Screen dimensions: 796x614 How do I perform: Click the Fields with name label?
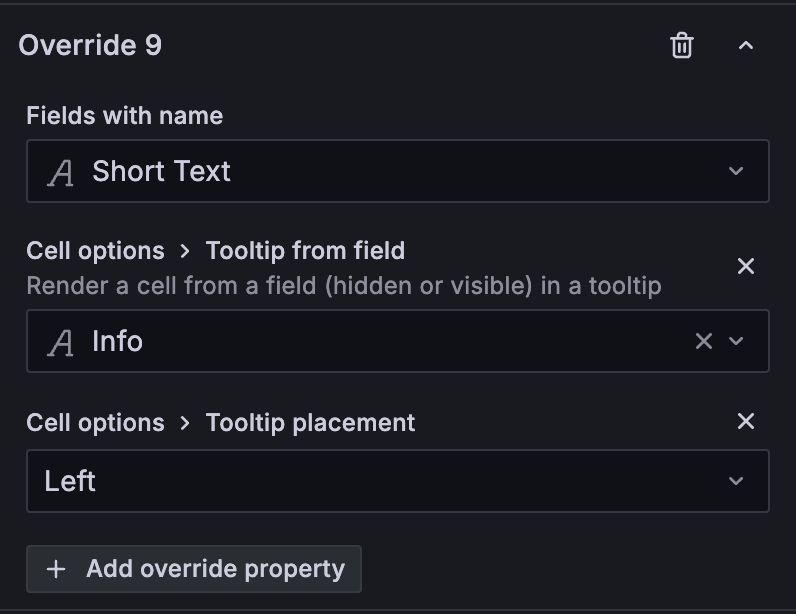tap(124, 116)
